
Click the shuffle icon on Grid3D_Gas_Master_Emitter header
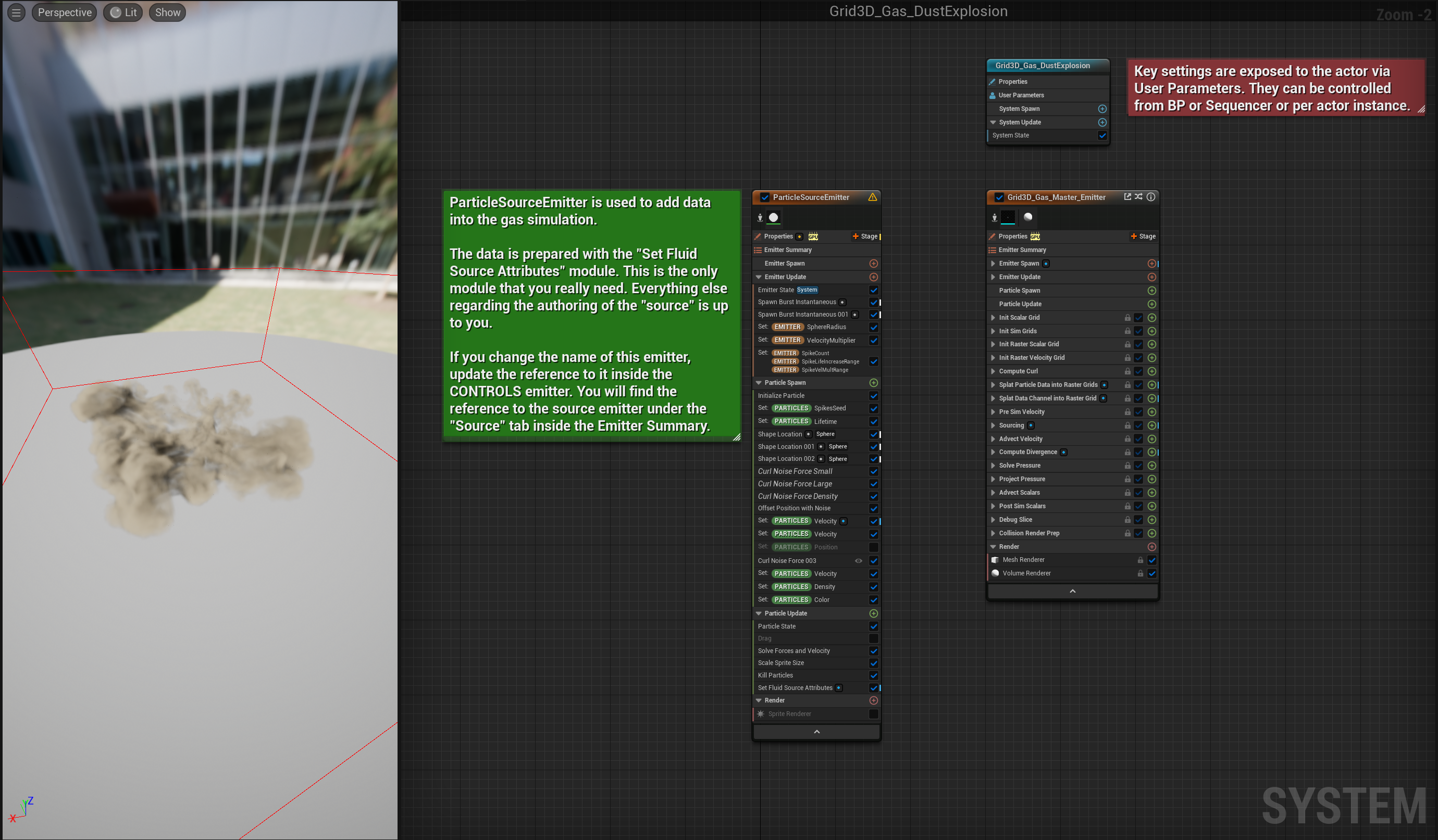click(1138, 197)
